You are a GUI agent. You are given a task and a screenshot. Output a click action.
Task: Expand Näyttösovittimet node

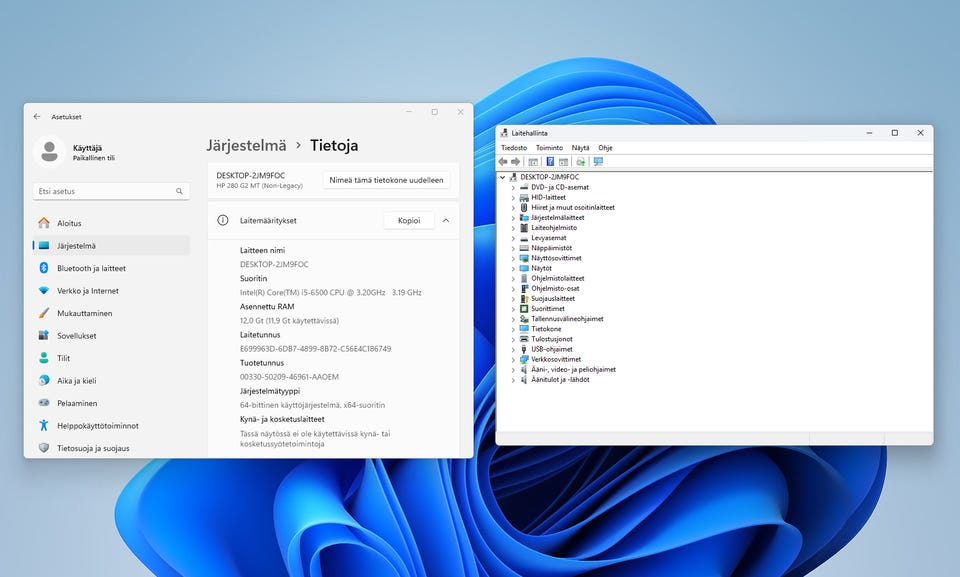(513, 258)
